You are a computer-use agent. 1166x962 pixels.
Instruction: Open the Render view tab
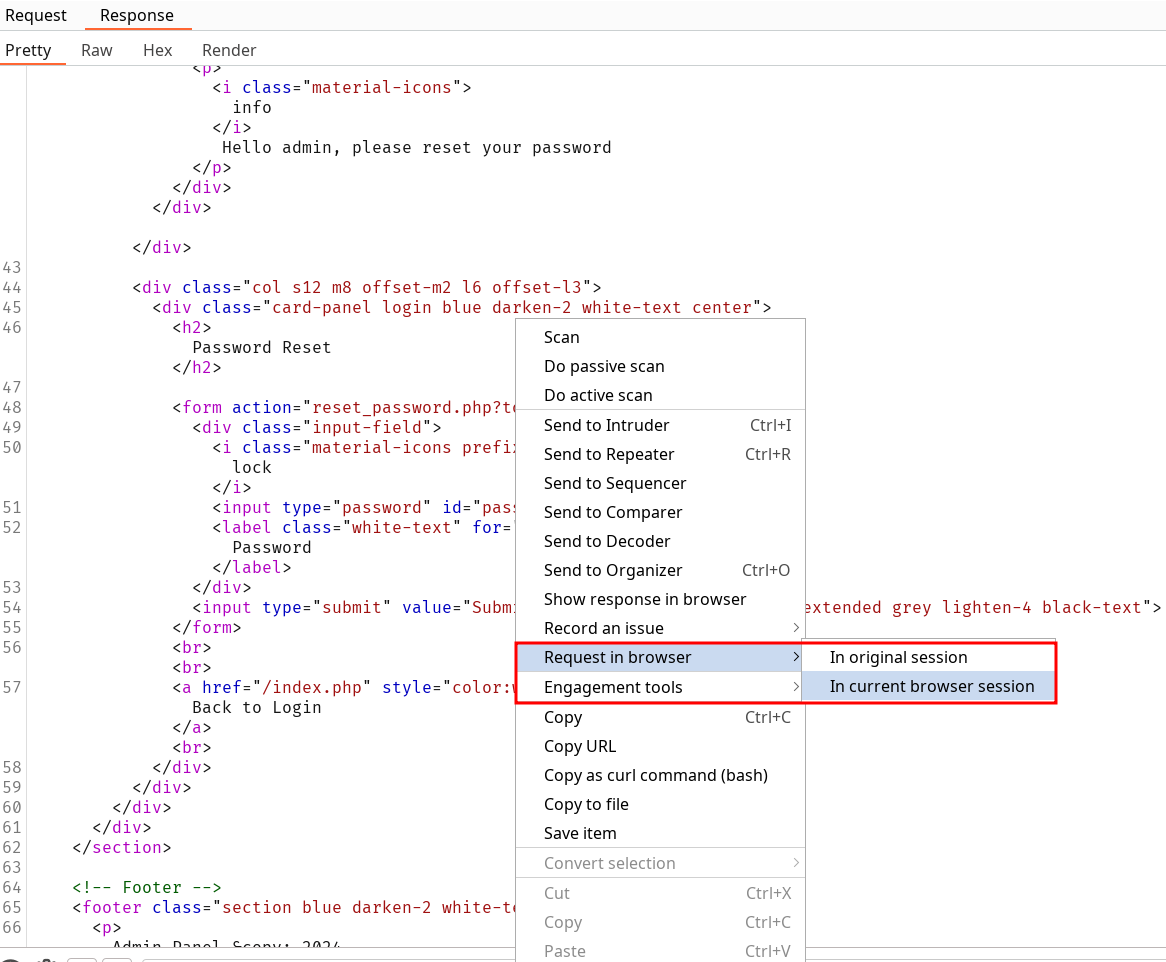point(229,50)
